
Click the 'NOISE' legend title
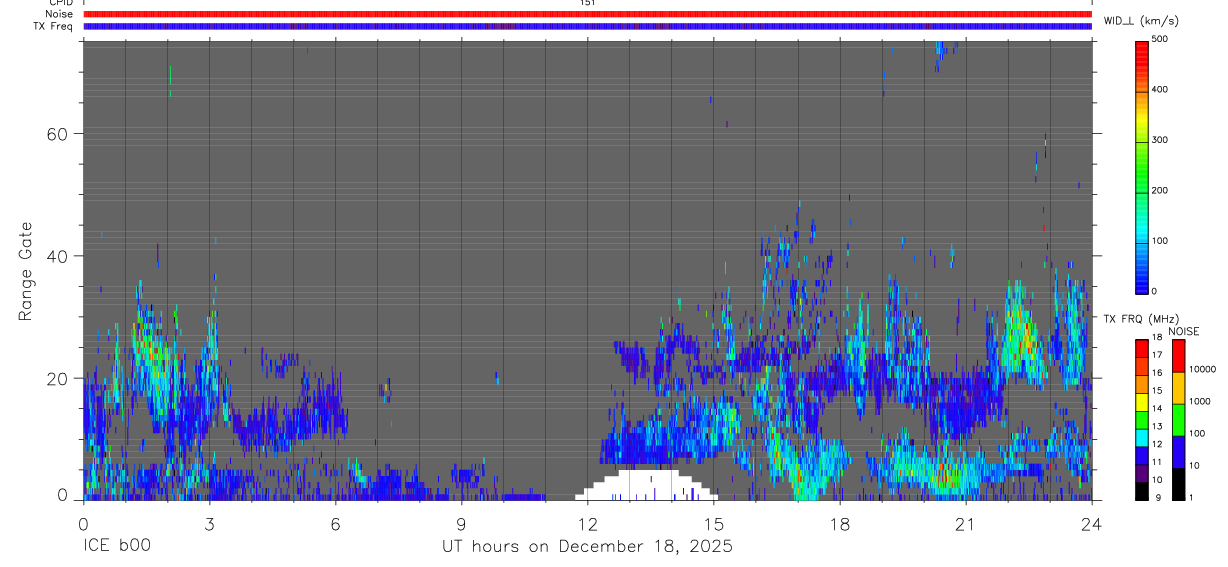[x=1183, y=331]
